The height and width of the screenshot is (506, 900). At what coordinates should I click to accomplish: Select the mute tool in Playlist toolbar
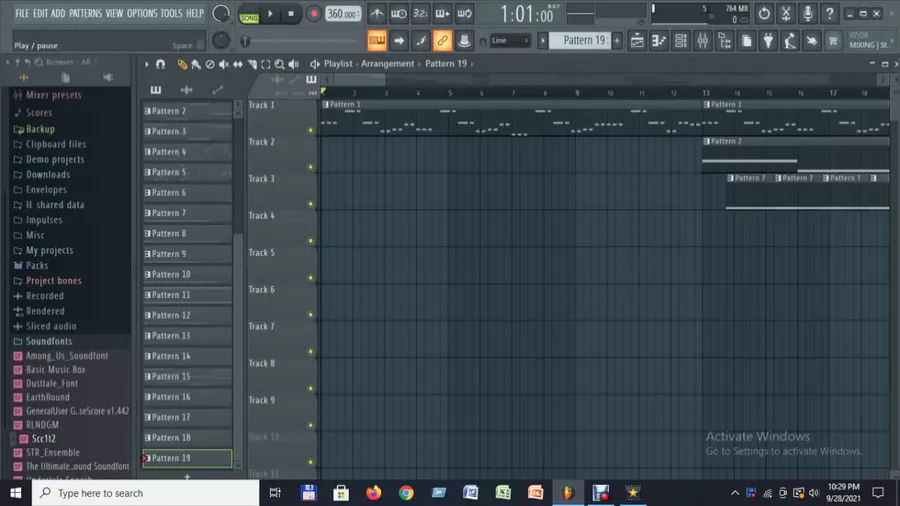coord(224,64)
